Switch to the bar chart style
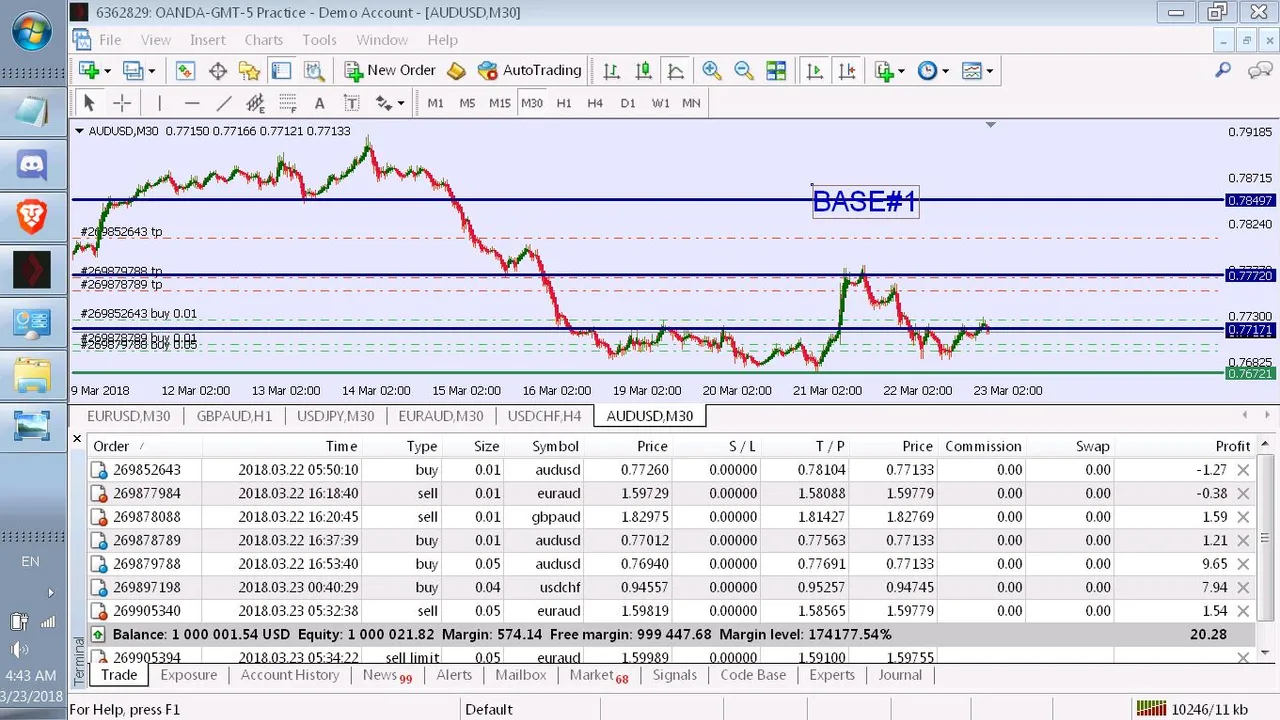 611,70
